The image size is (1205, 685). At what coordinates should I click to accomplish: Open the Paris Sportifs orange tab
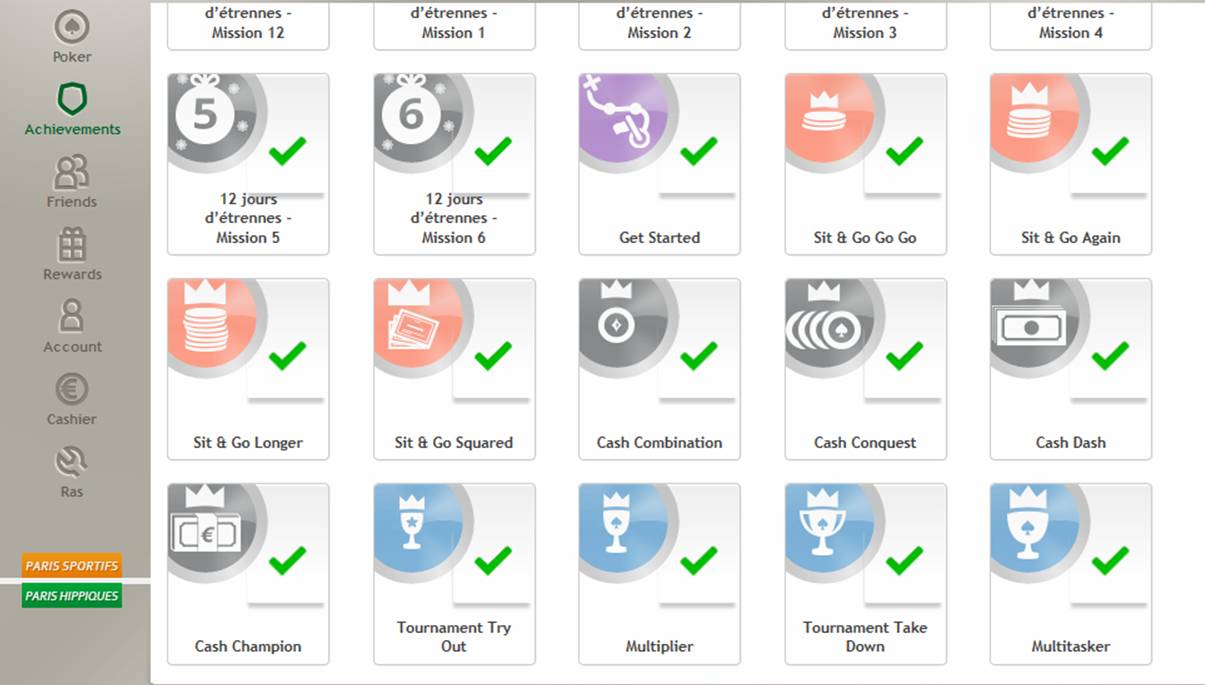tap(72, 566)
